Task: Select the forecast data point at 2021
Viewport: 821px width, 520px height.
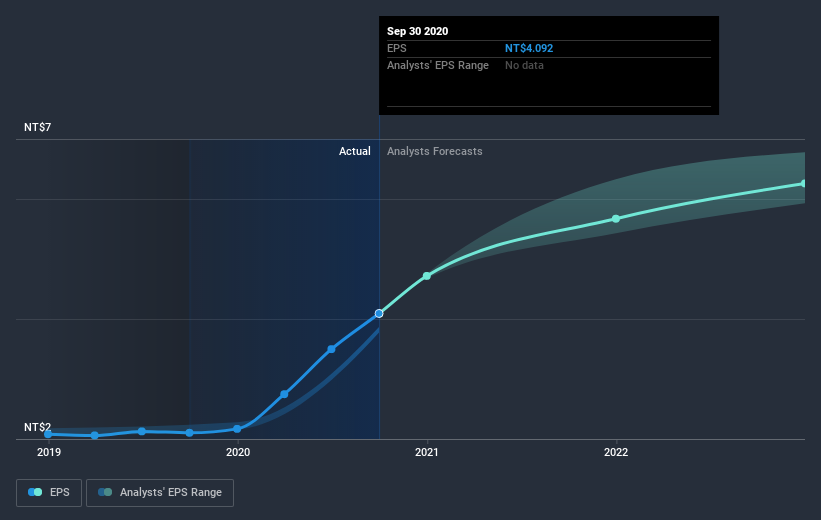Action: (x=427, y=276)
